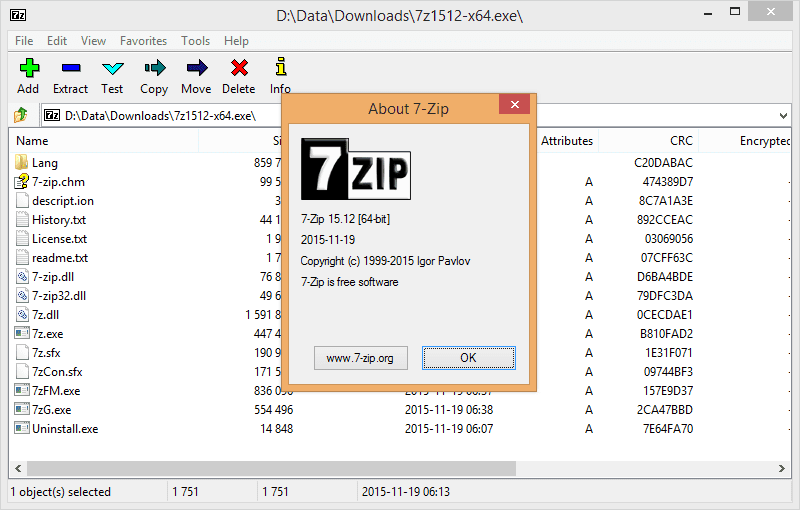Run the Test archive tool

(x=112, y=68)
